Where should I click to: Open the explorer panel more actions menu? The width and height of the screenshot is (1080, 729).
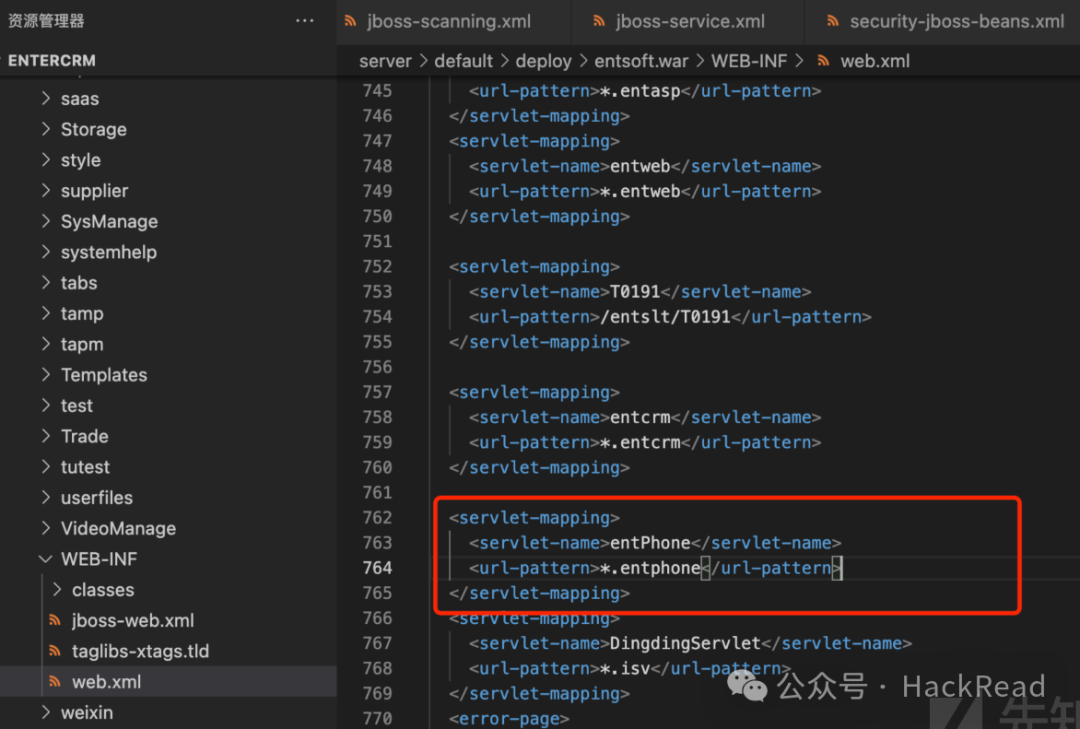click(x=304, y=21)
